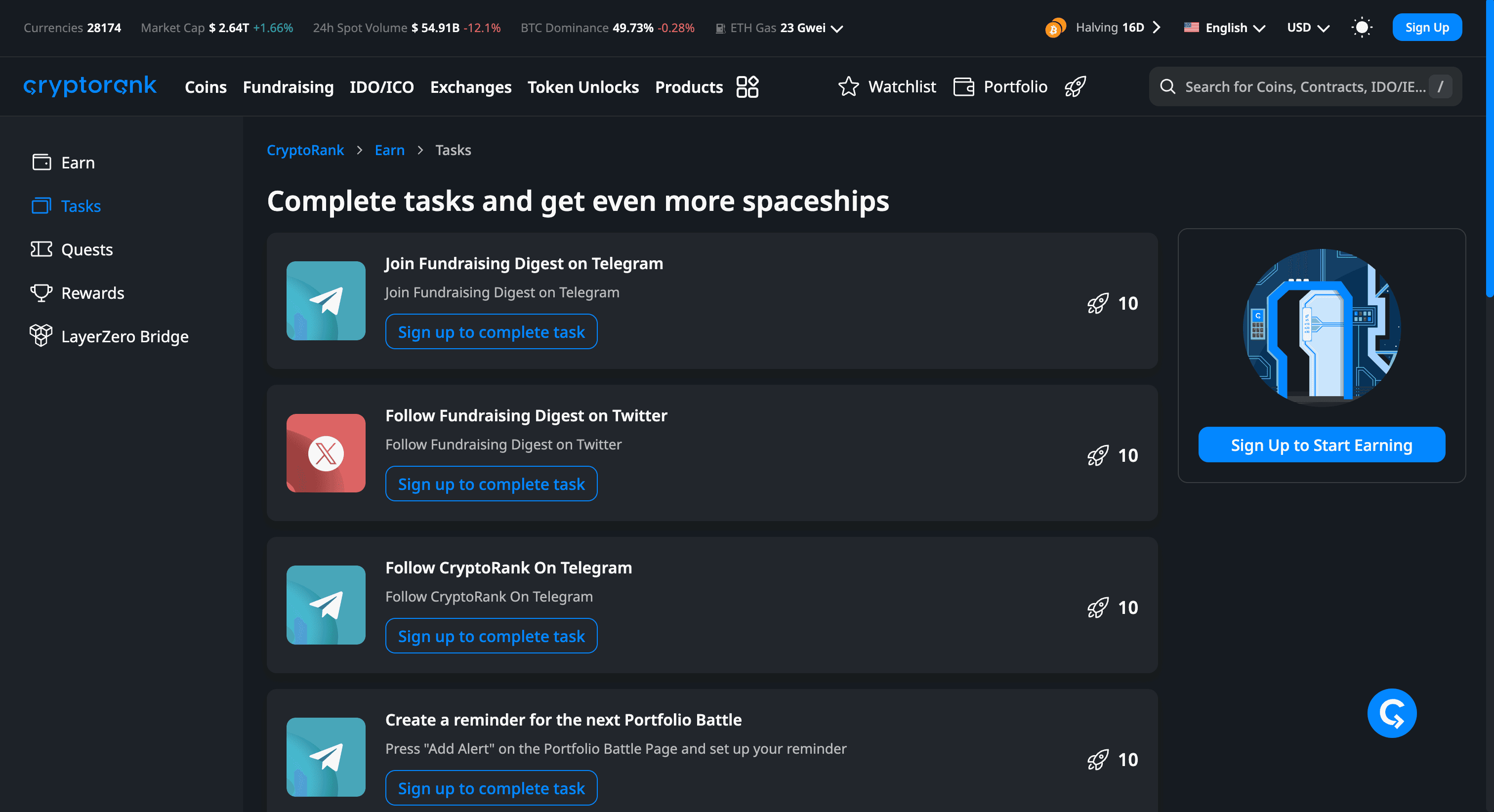
Task: Open the English language dropdown
Action: 1225,28
